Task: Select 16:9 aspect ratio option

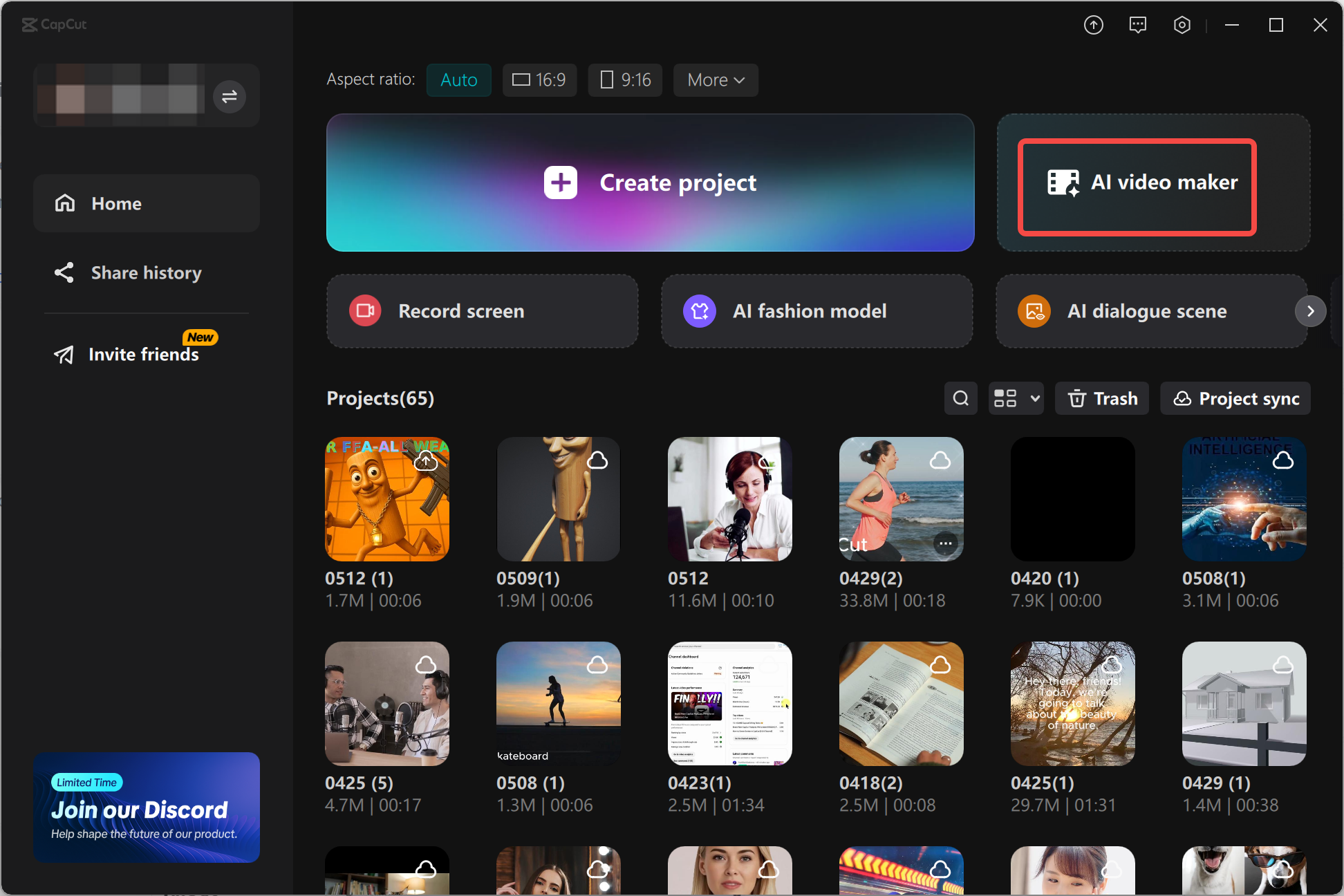Action: (539, 80)
